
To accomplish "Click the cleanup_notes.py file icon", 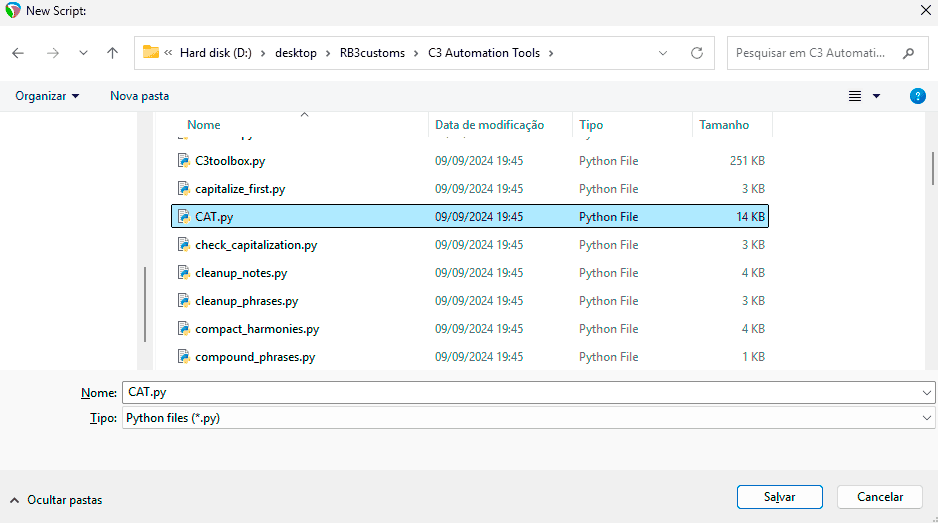I will coord(183,272).
